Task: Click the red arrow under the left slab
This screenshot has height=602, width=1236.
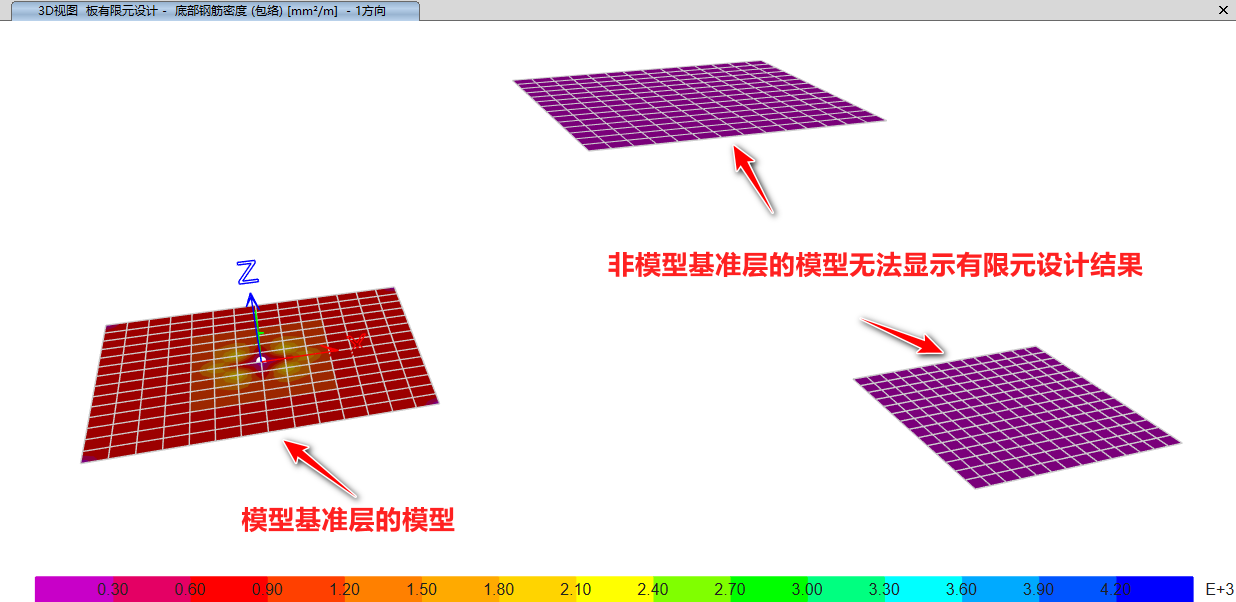Action: (x=321, y=468)
